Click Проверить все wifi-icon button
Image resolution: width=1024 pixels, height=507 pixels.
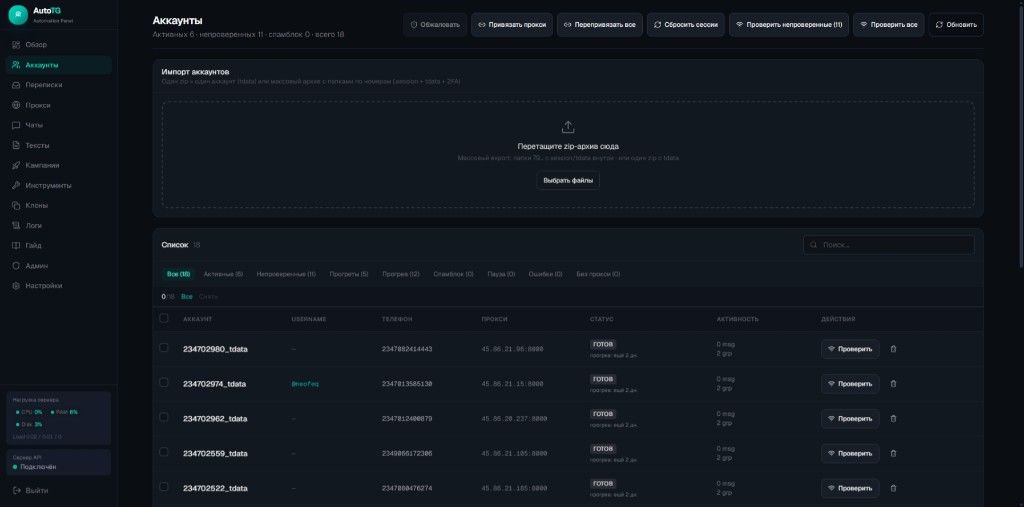(889, 25)
